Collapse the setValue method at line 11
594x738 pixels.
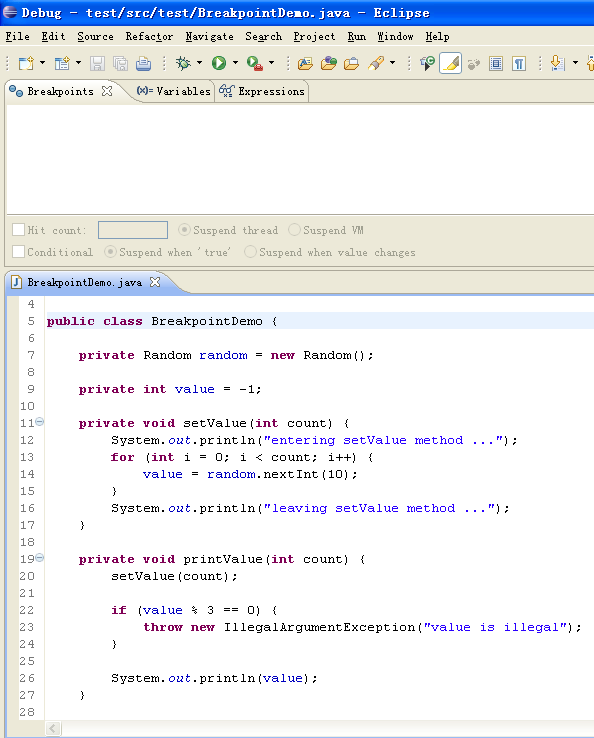coord(40,421)
